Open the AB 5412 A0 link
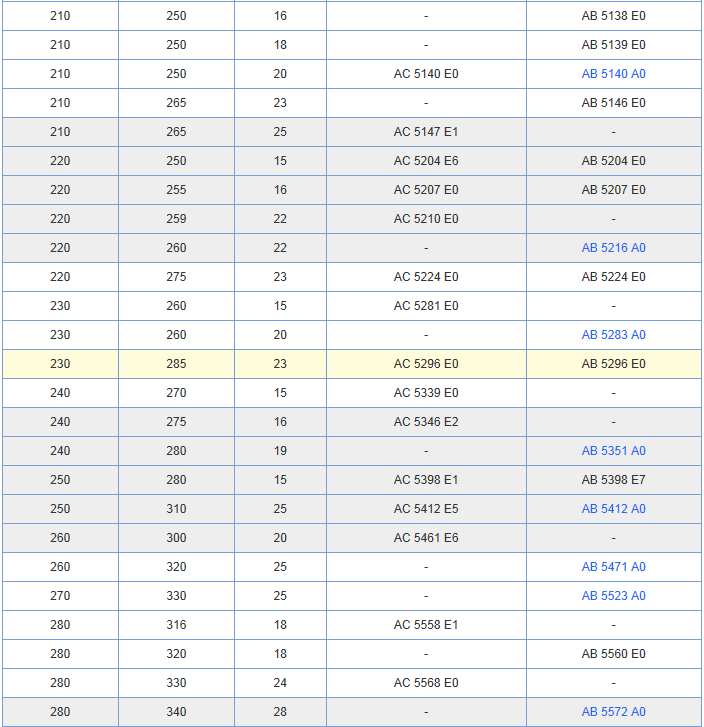Viewport: 704px width, 727px height. point(613,509)
